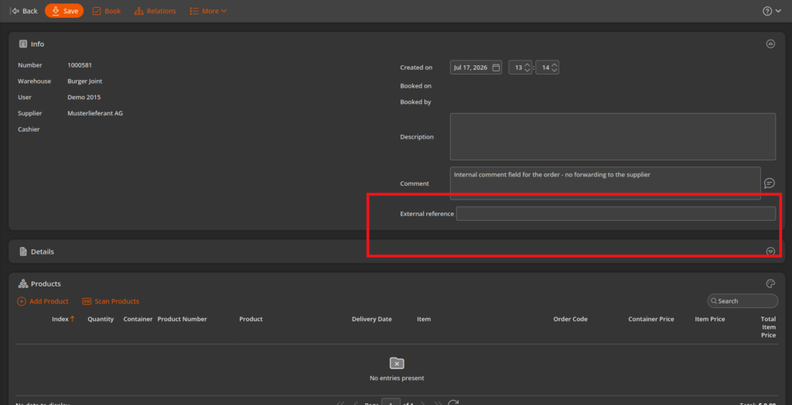Click the No entries present message
The width and height of the screenshot is (792, 405).
tap(397, 378)
